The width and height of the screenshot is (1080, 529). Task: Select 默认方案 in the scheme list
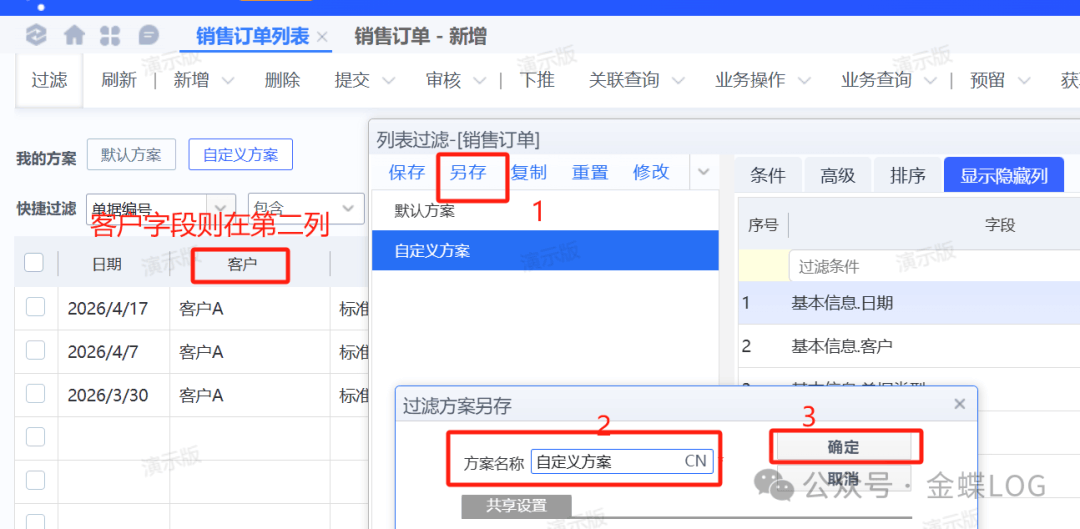pos(425,211)
